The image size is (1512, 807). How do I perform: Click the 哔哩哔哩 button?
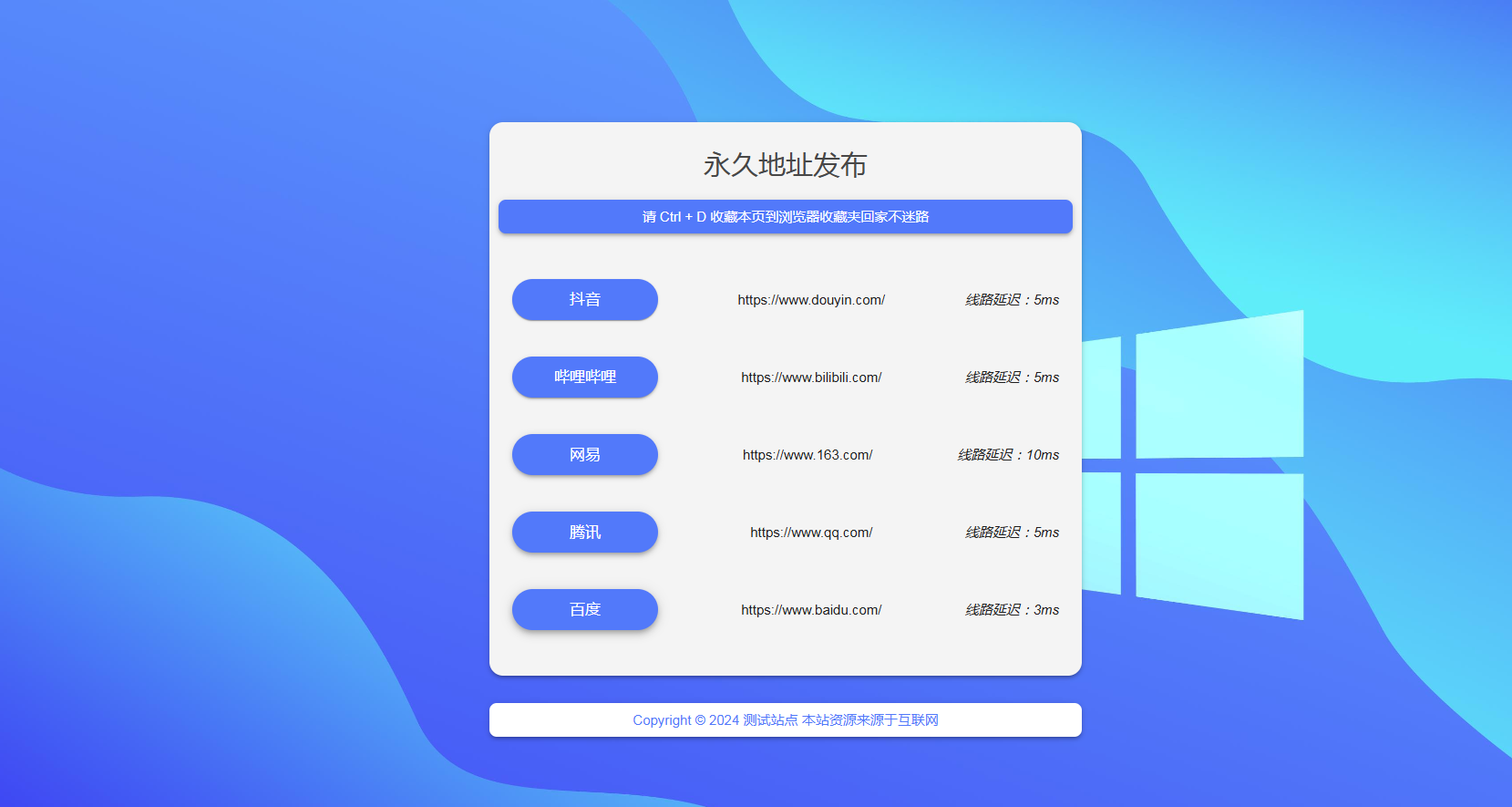(x=584, y=377)
